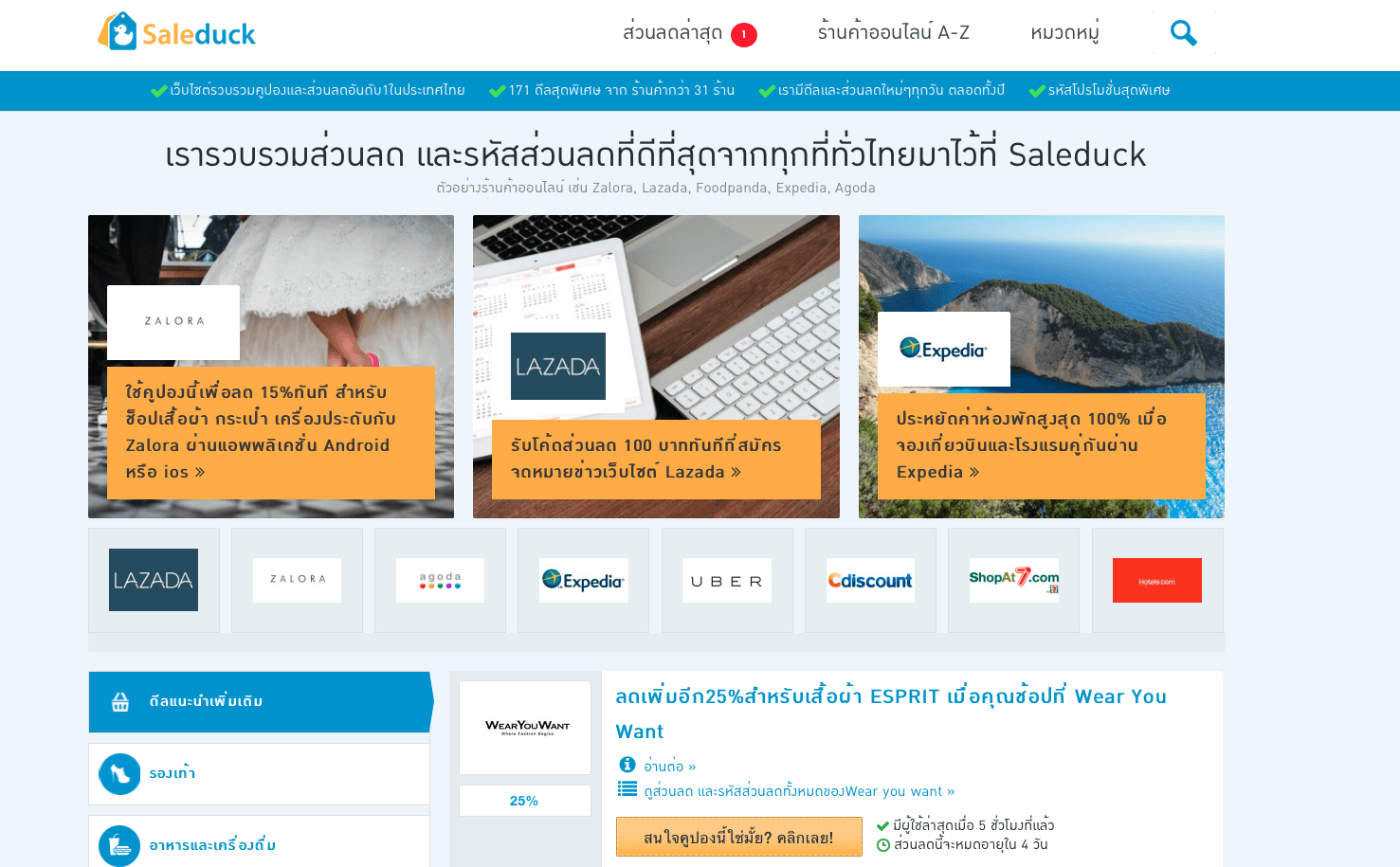1400x867 pixels.
Task: View all Wear you want discounts link
Action: tap(799, 791)
